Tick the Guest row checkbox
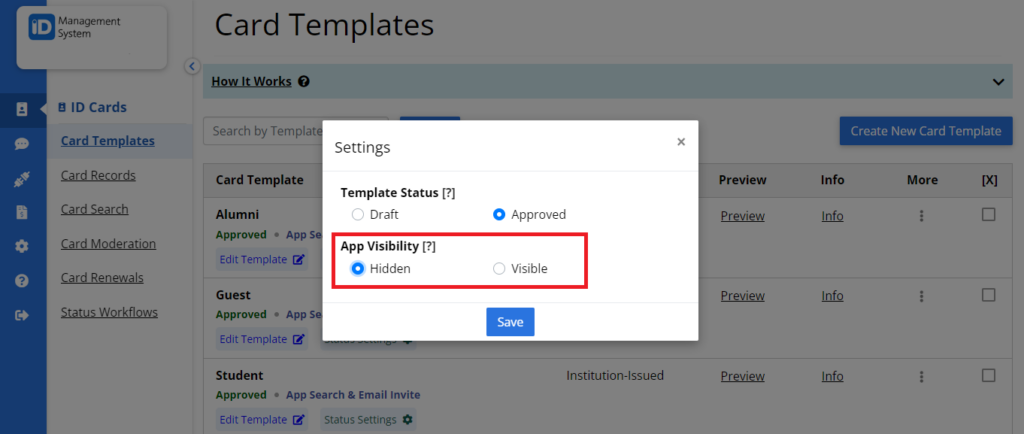Screen dimensions: 1024x434 tap(989, 295)
